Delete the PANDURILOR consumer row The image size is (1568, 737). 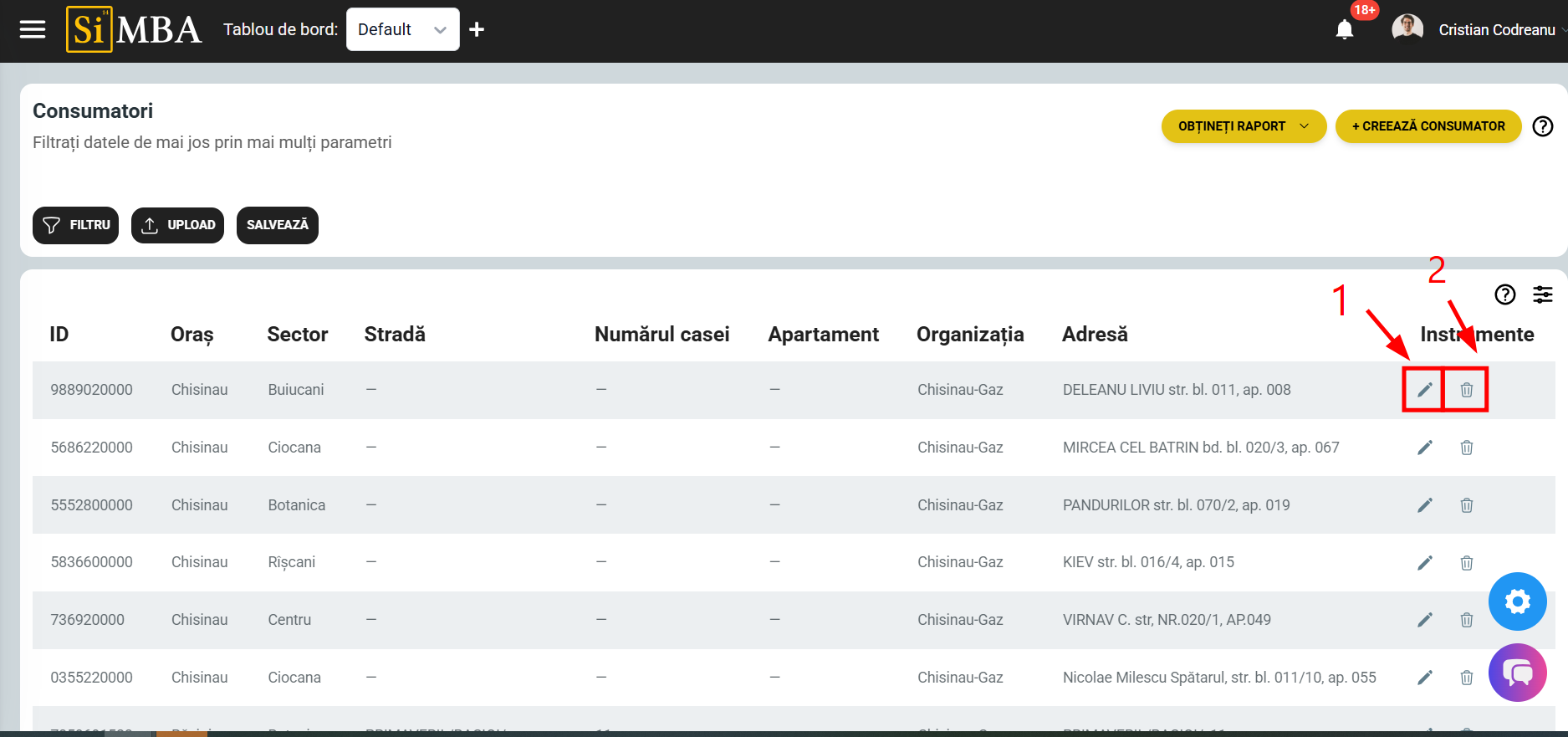coord(1466,505)
